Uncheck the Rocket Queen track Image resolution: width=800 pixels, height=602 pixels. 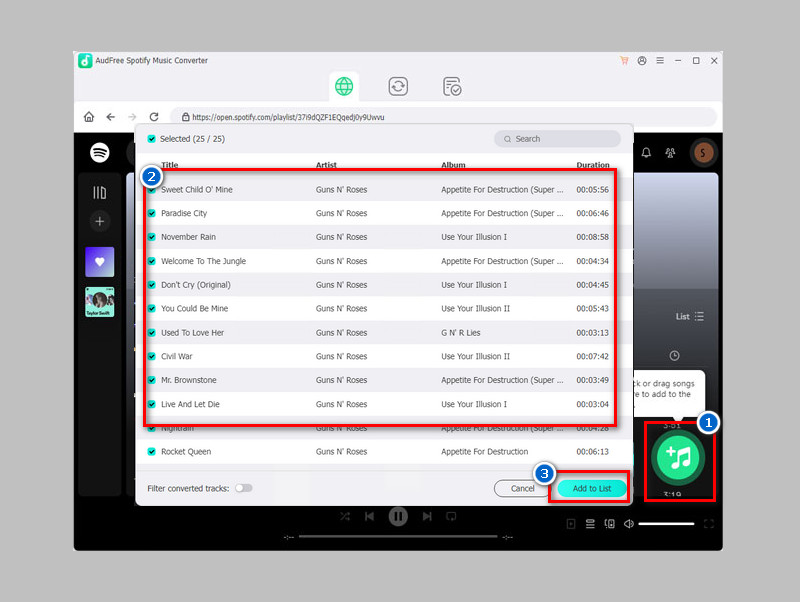[152, 452]
